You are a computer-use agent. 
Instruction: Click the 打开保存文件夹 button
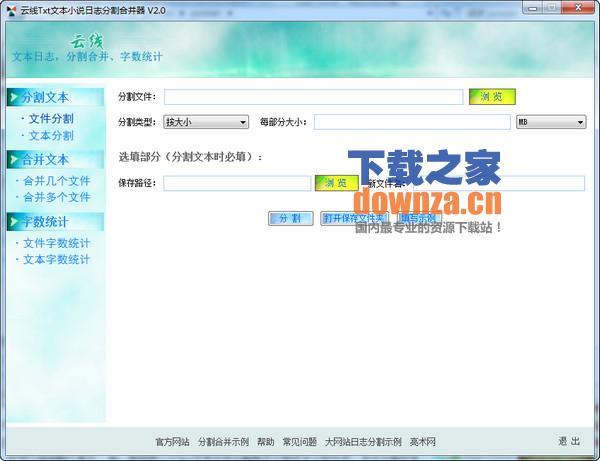[x=354, y=218]
